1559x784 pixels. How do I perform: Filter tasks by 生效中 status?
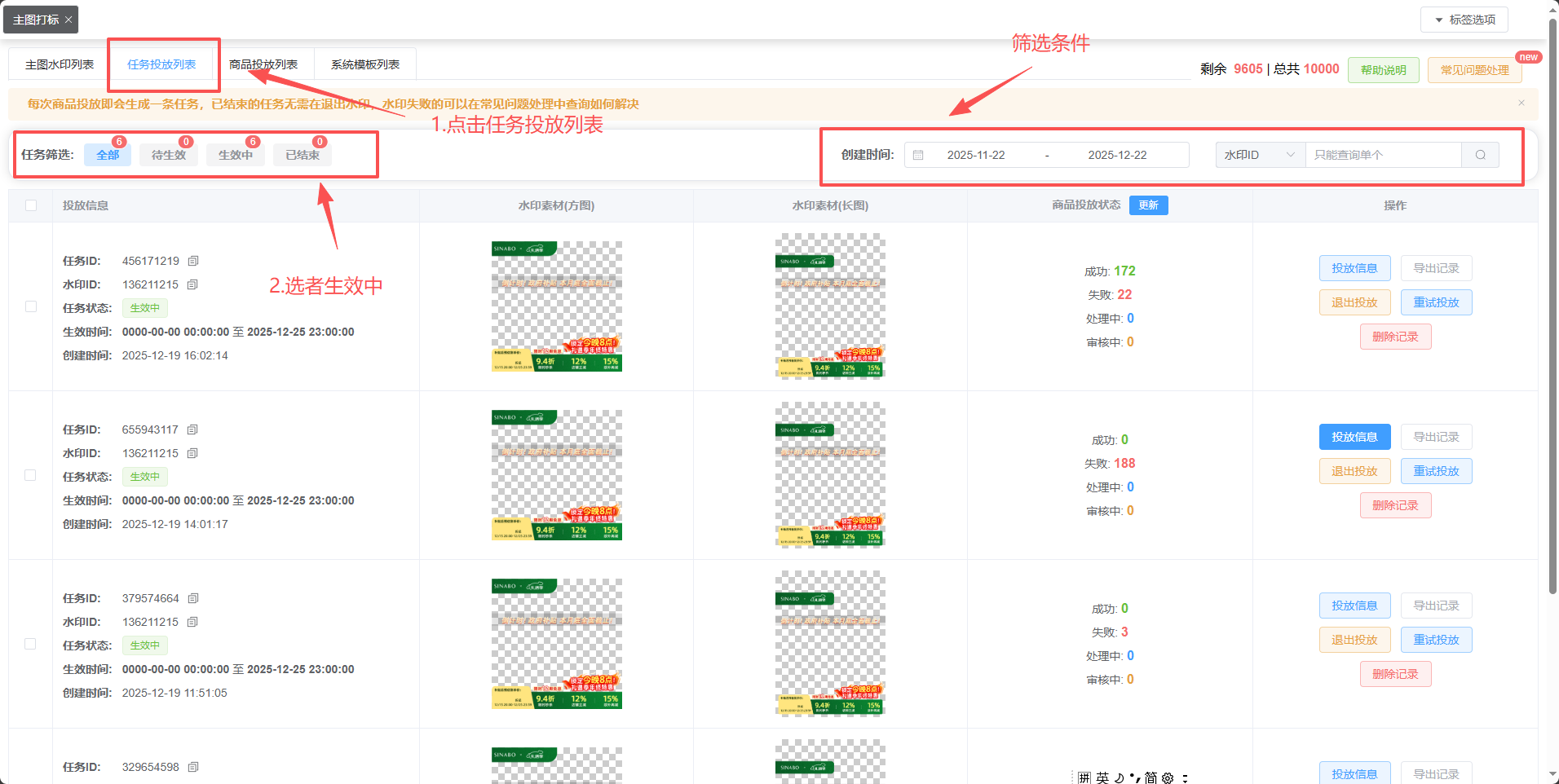pyautogui.click(x=235, y=155)
